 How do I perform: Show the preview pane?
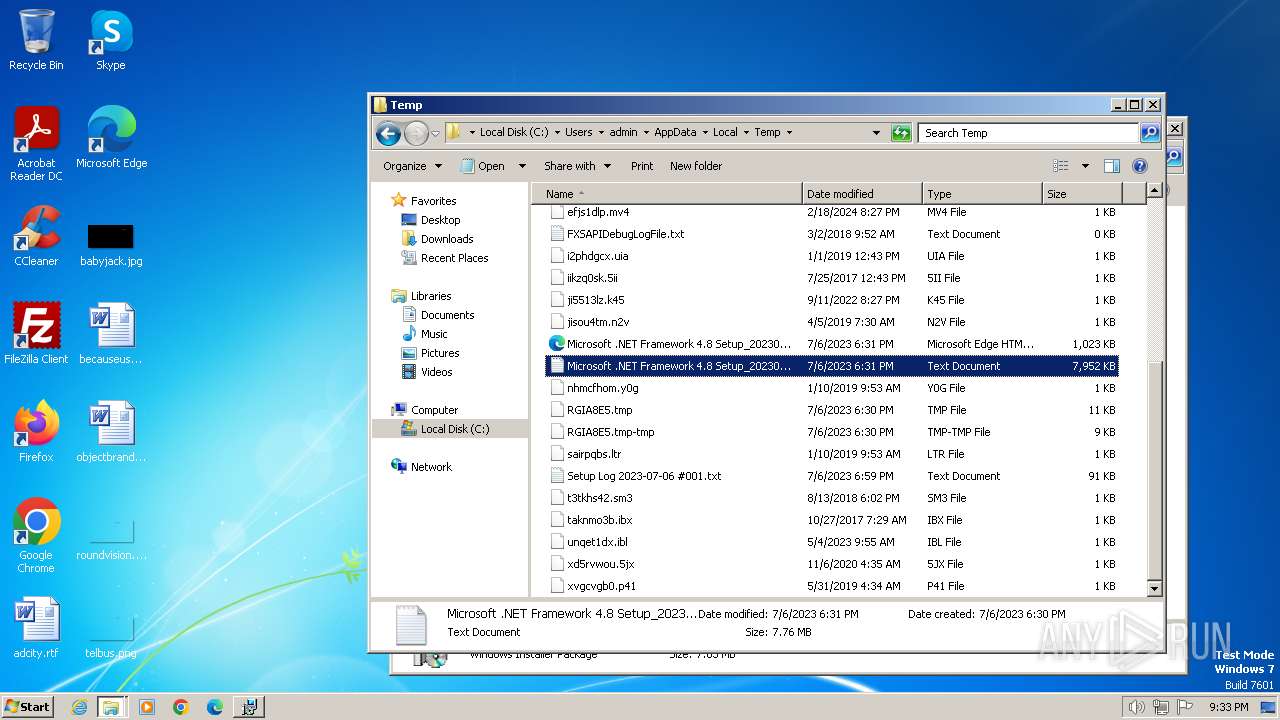[1111, 166]
